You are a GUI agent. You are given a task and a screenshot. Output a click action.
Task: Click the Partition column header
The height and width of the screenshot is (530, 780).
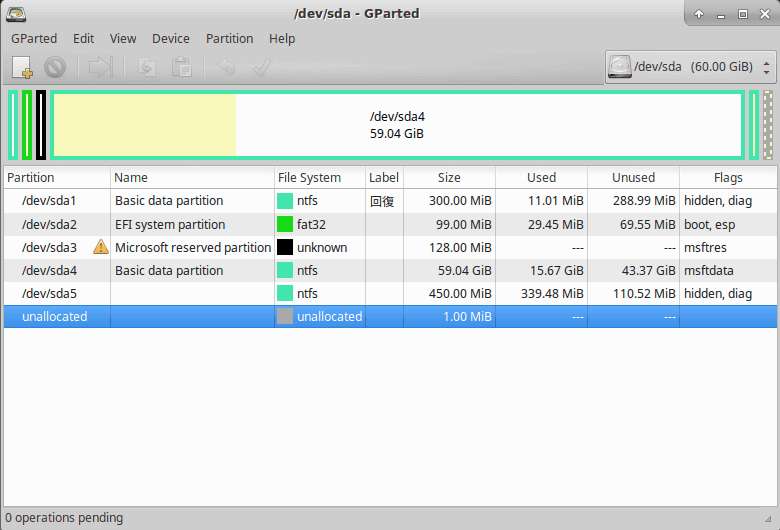pyautogui.click(x=57, y=178)
